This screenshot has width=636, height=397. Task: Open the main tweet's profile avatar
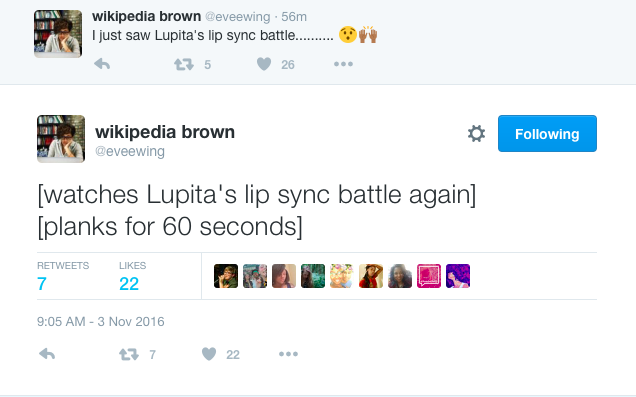pos(61,139)
